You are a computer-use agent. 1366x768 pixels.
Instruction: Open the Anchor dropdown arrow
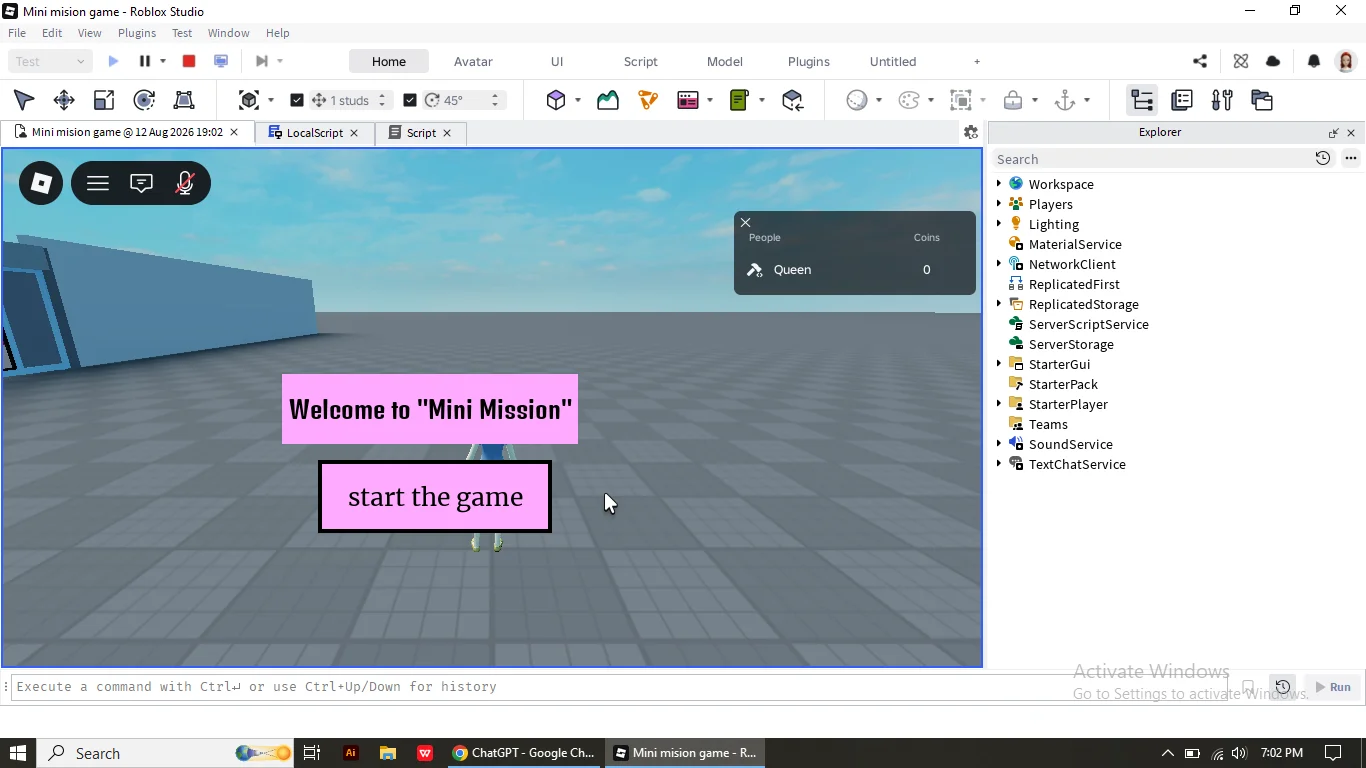pos(1087,100)
